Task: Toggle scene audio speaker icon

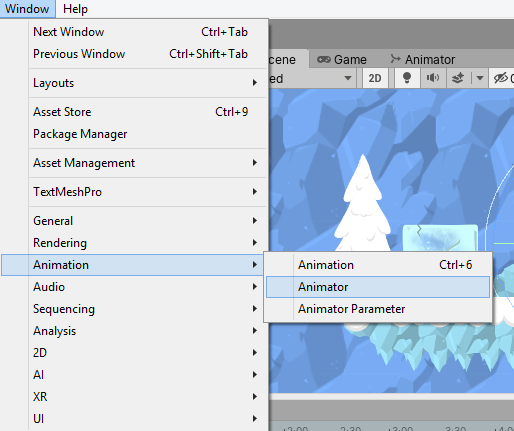Action: click(433, 78)
